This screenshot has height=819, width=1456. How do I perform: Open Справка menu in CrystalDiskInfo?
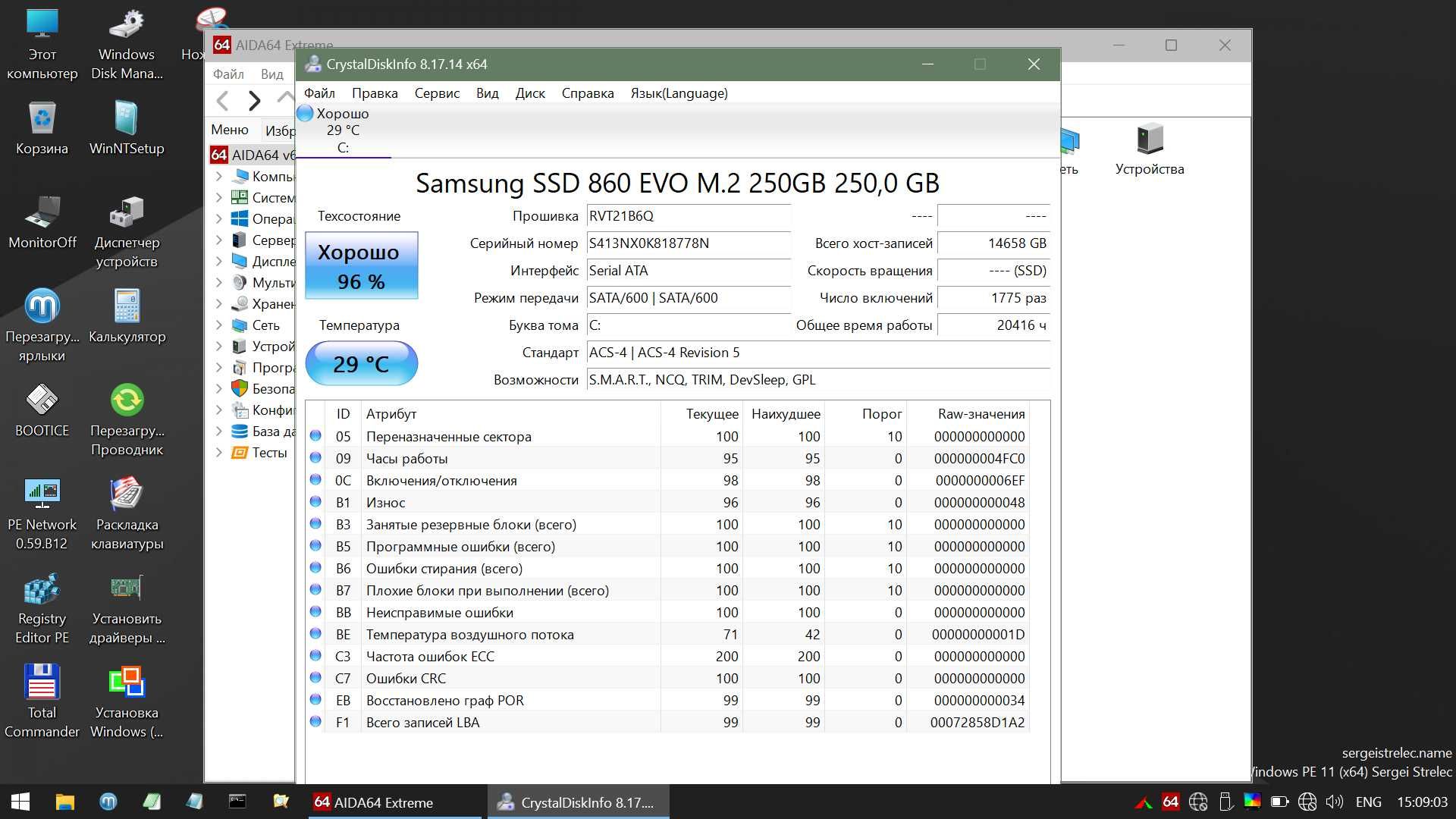pos(588,93)
